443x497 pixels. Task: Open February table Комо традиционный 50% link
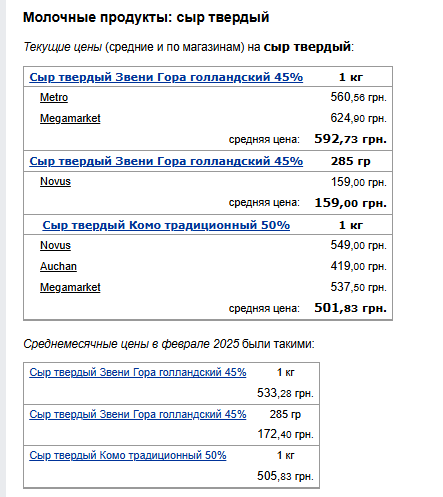(x=128, y=455)
